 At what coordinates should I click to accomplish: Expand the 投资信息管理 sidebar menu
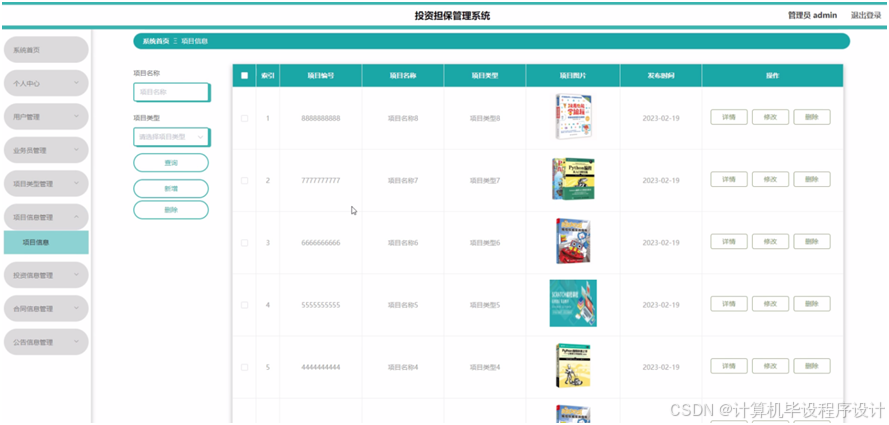[46, 275]
